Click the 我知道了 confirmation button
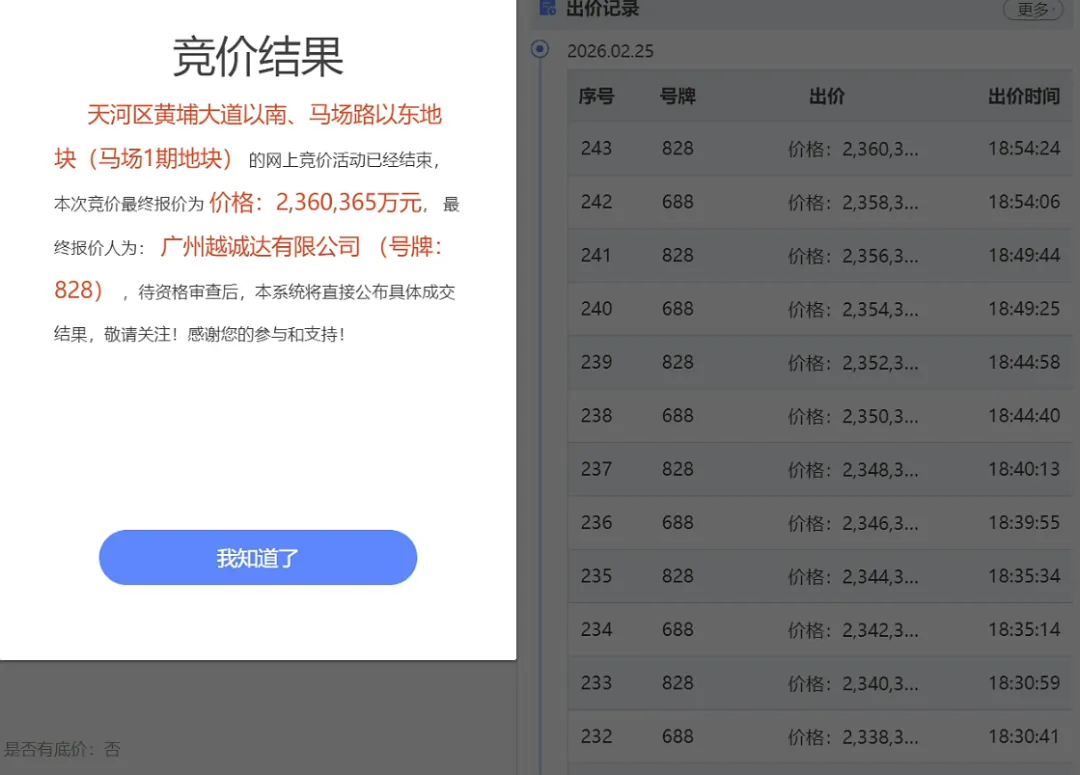 258,557
